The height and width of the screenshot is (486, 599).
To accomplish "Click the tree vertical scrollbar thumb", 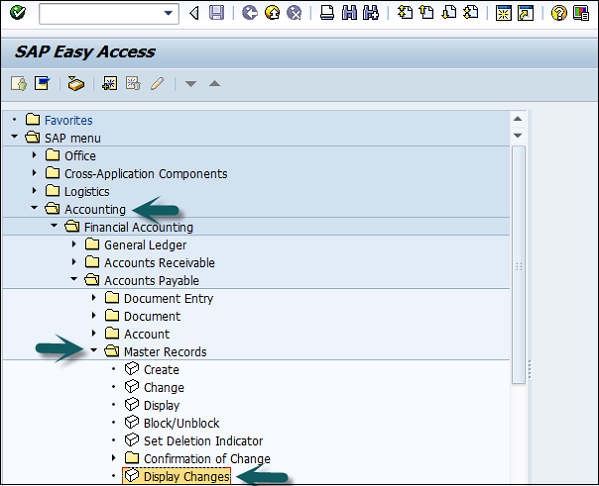I will [x=518, y=264].
